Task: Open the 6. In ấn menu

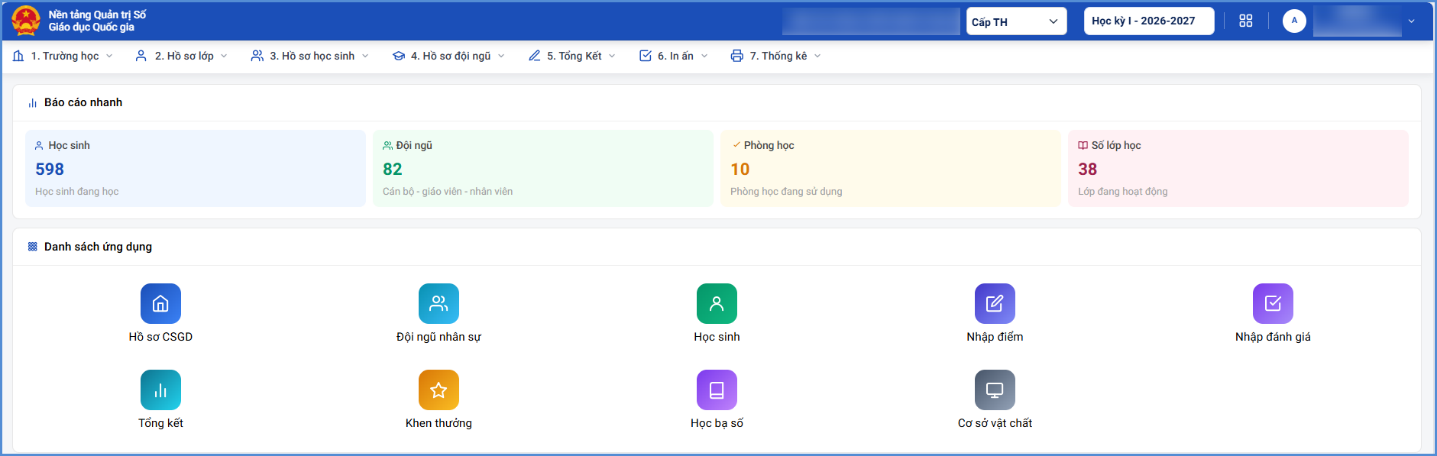Action: tap(674, 56)
